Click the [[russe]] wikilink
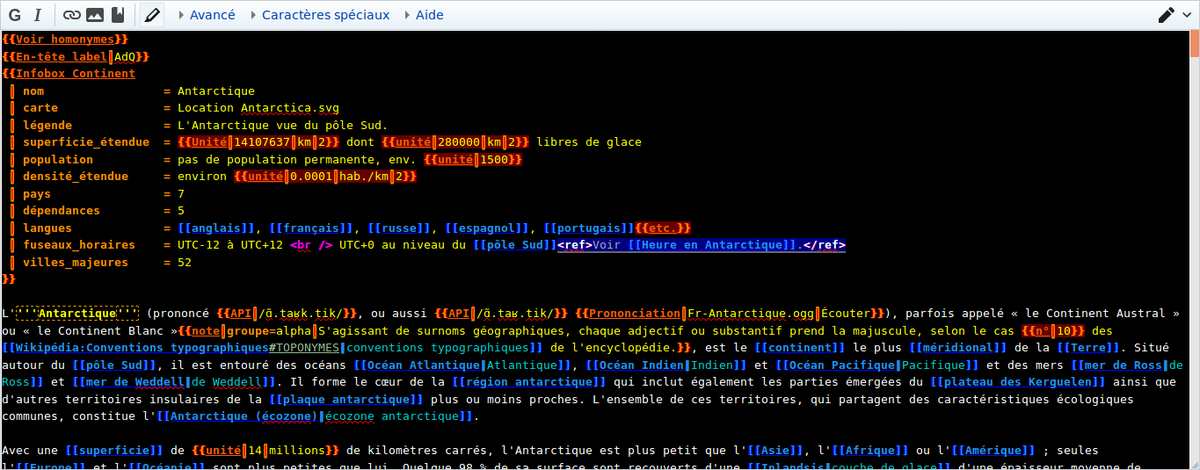Viewport: 1200px width, 470px height. tap(399, 228)
